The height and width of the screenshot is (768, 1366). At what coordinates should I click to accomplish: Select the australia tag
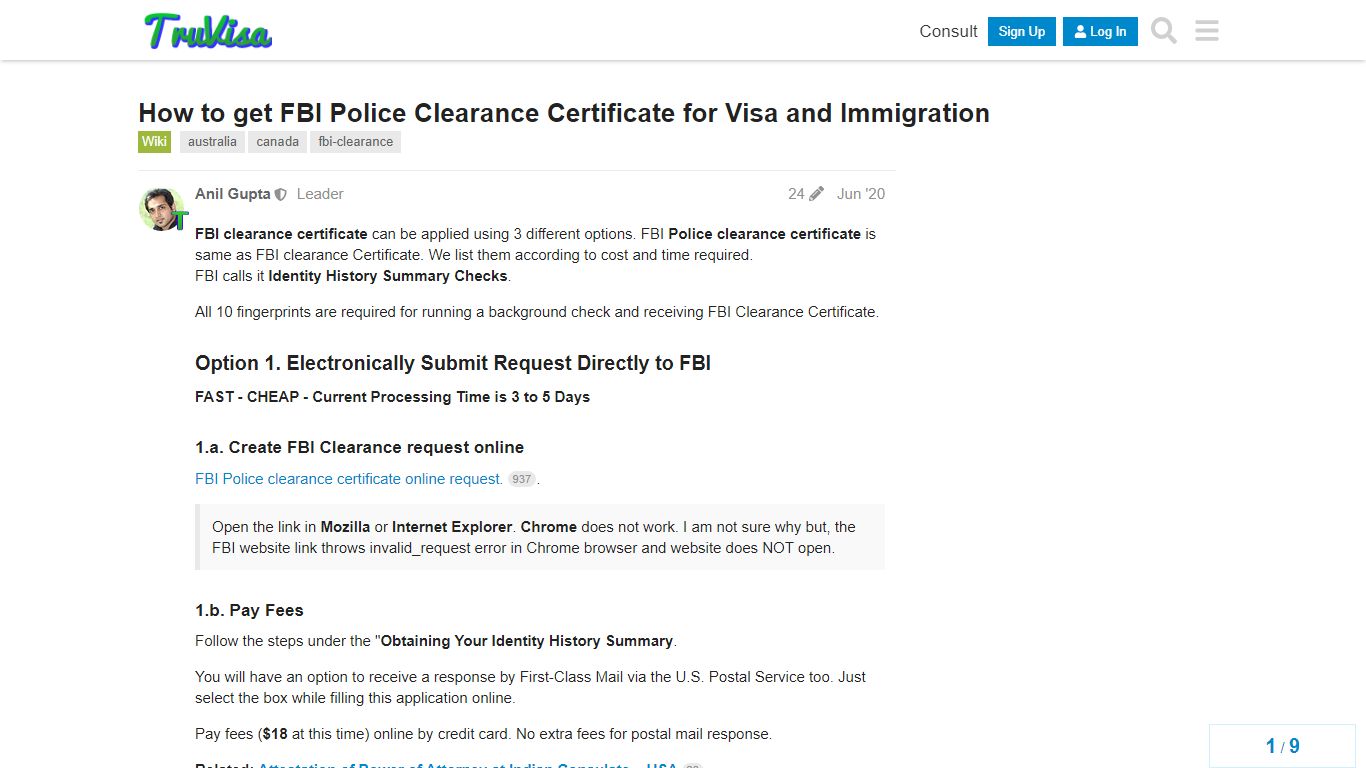pos(212,142)
